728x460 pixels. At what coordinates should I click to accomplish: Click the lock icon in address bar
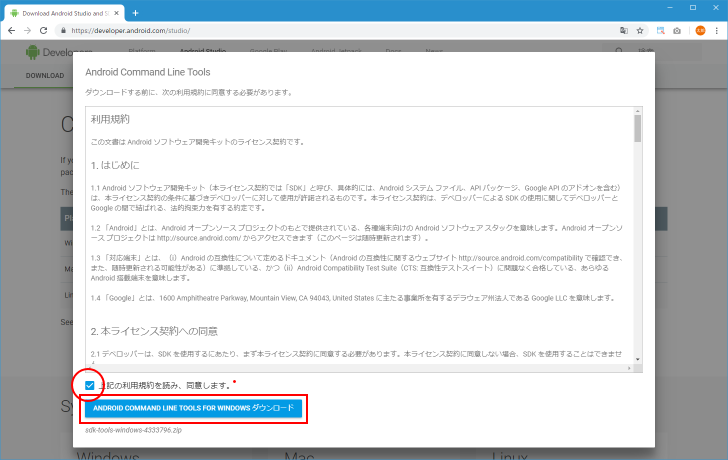63,31
